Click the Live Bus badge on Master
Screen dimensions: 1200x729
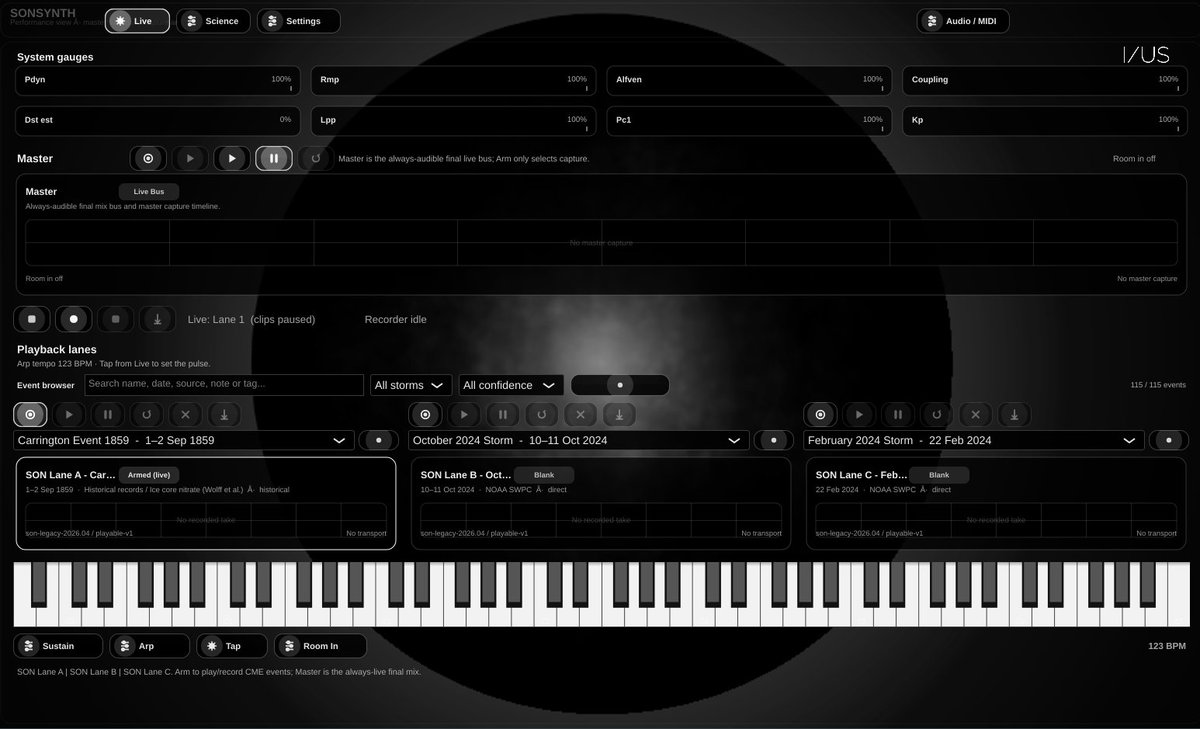click(149, 191)
